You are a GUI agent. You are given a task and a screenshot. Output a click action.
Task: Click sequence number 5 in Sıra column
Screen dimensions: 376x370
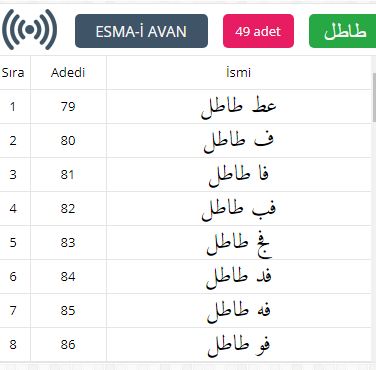13,243
